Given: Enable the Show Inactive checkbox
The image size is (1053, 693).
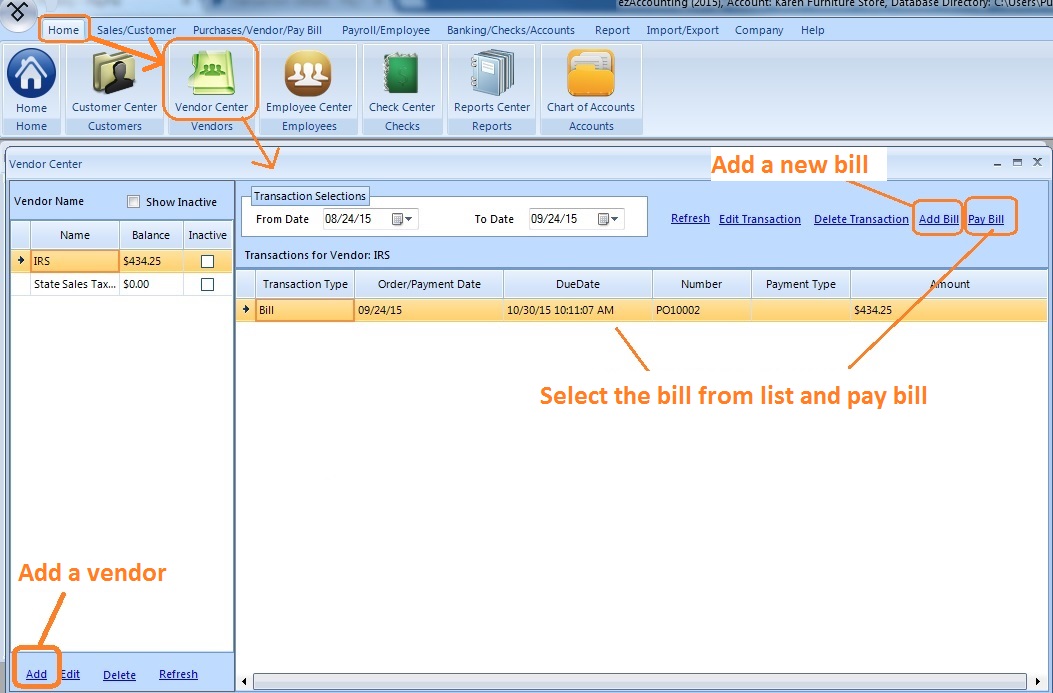Looking at the screenshot, I should click(x=134, y=202).
